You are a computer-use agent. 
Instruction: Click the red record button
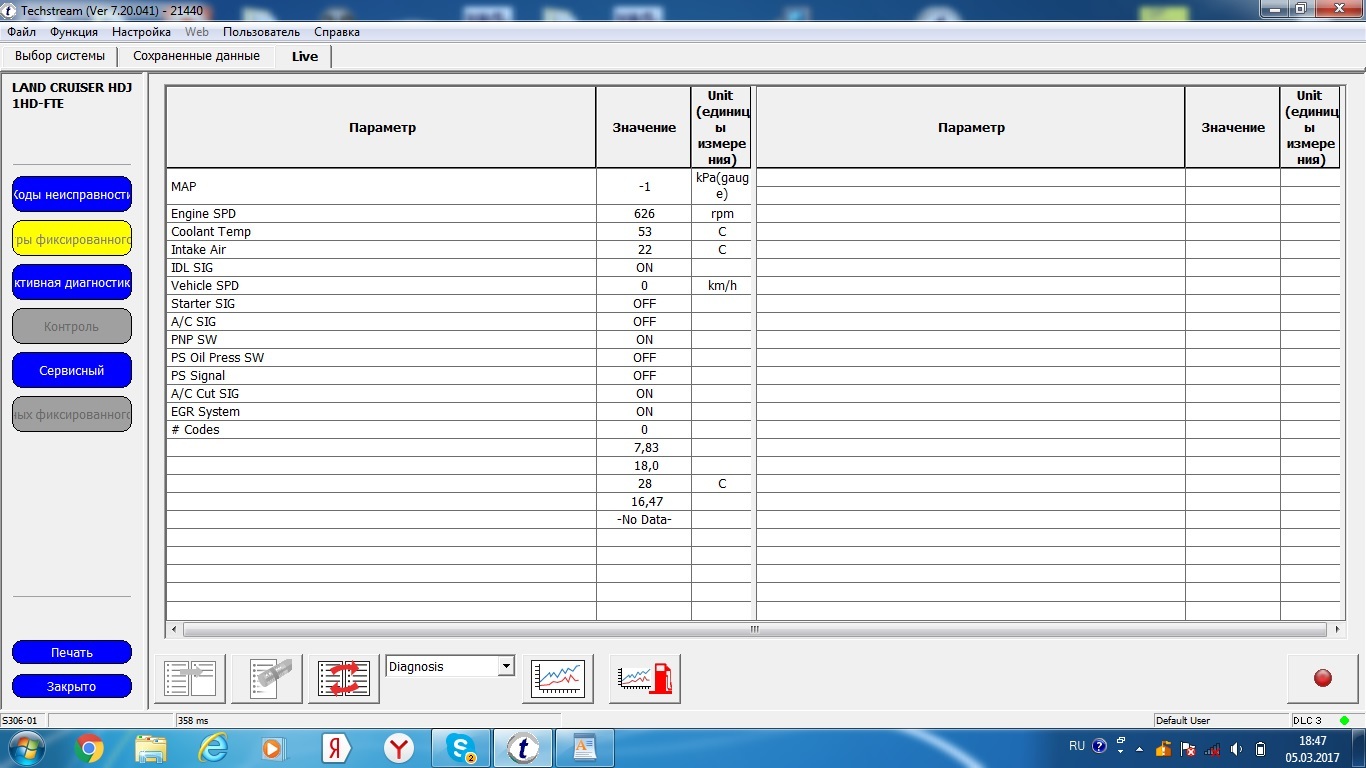coord(1323,679)
